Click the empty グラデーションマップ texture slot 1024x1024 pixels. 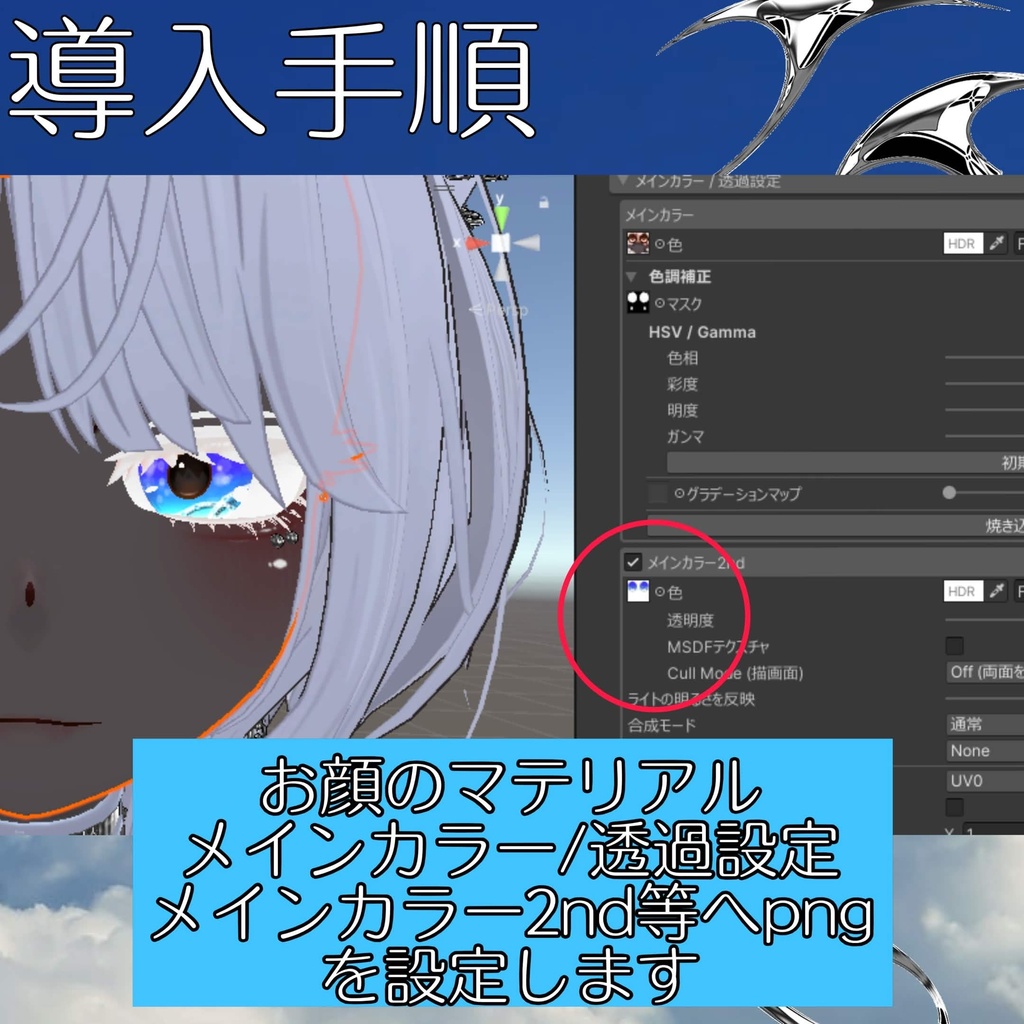[x=658, y=493]
